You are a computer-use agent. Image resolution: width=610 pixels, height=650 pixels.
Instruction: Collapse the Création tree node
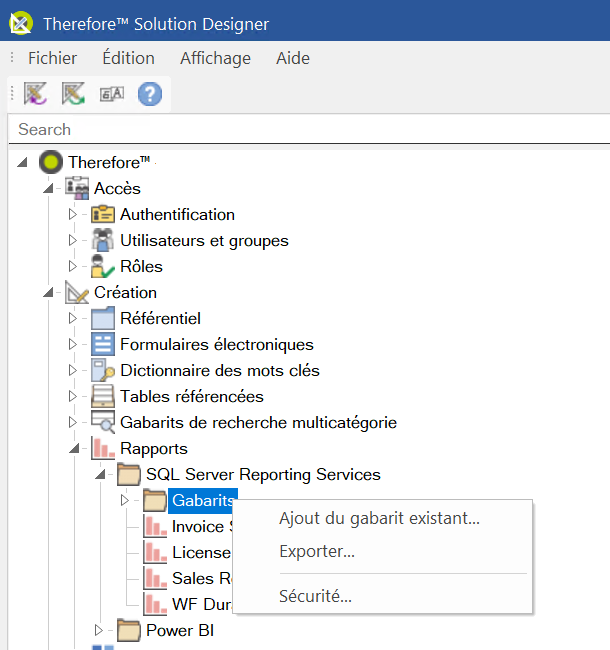point(48,292)
